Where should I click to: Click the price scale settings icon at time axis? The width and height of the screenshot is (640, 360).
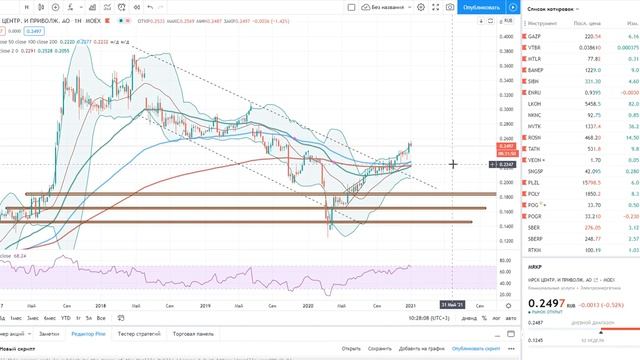pyautogui.click(x=508, y=305)
